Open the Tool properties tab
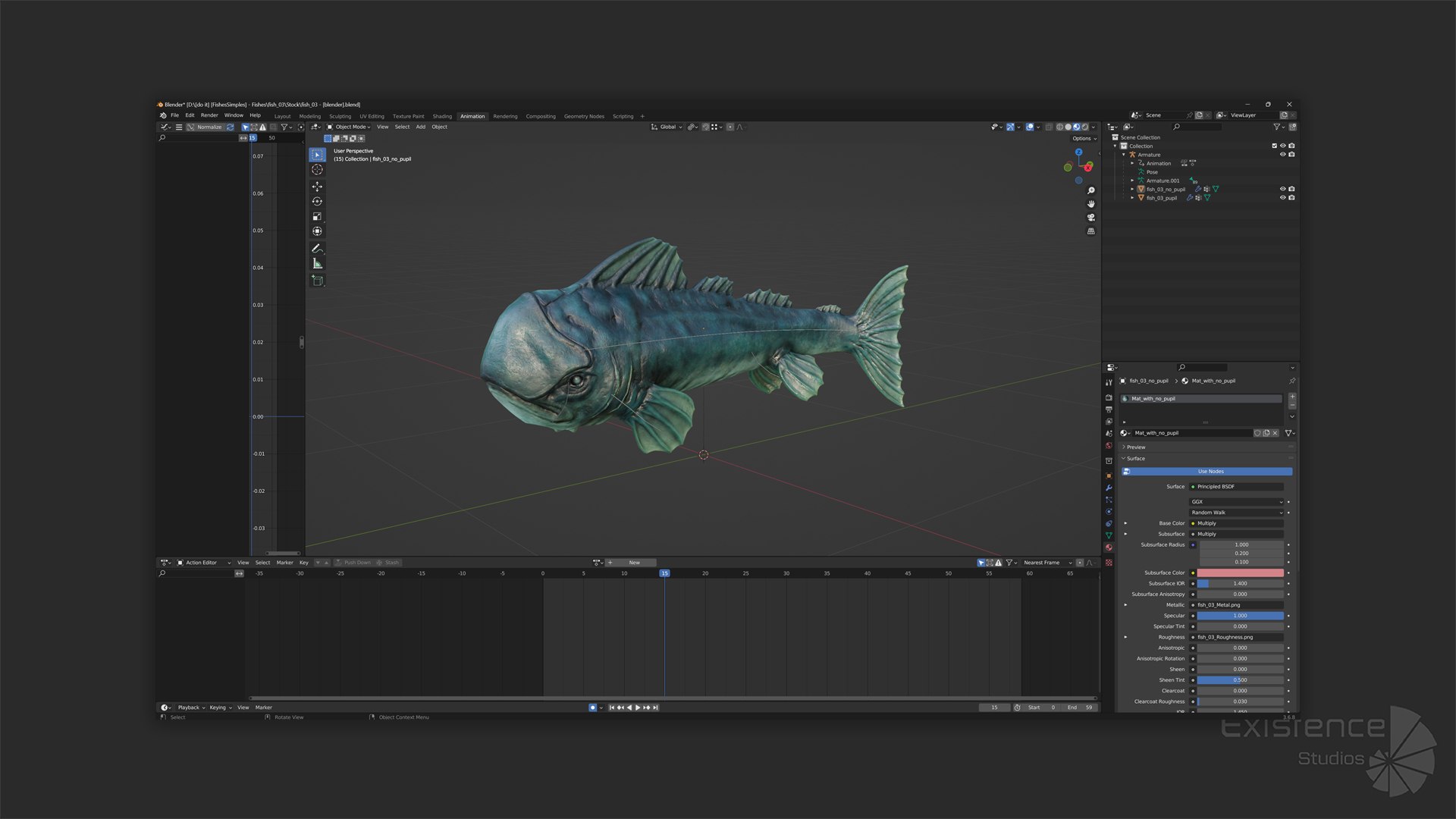 pyautogui.click(x=1109, y=383)
